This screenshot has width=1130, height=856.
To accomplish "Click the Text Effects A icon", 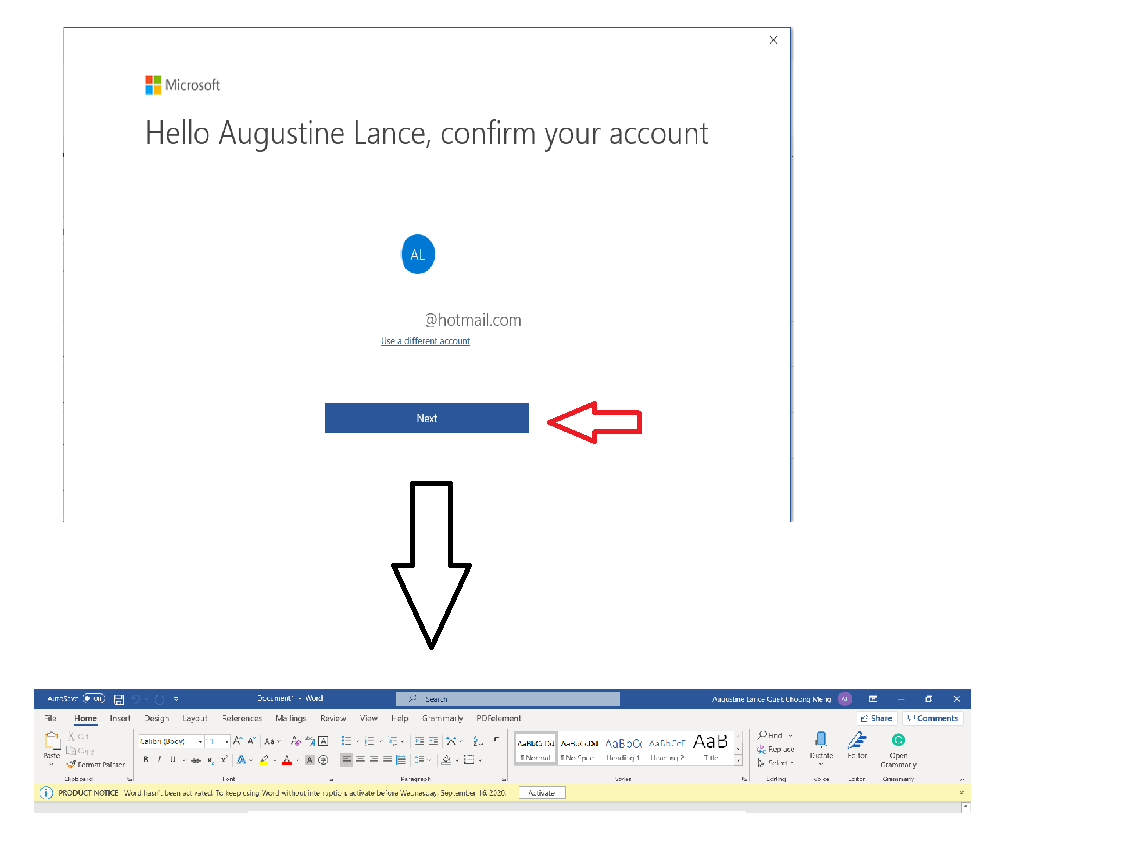I will 241,759.
